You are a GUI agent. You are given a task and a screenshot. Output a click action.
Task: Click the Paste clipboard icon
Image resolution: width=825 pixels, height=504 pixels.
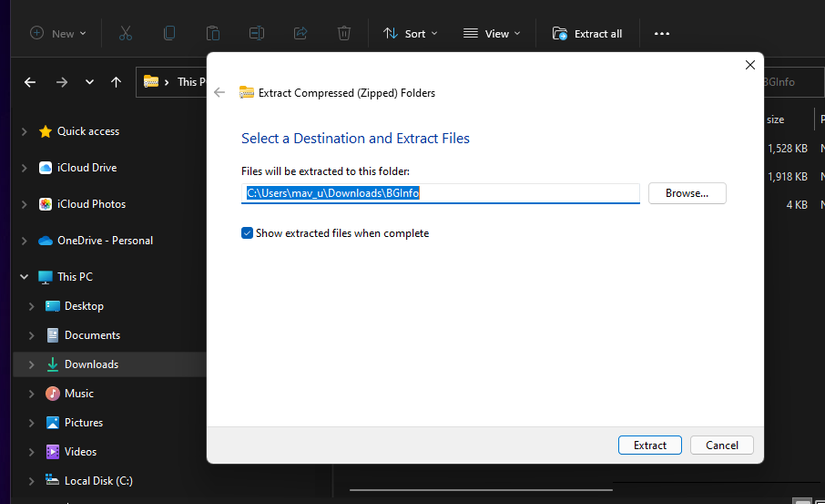click(x=213, y=34)
